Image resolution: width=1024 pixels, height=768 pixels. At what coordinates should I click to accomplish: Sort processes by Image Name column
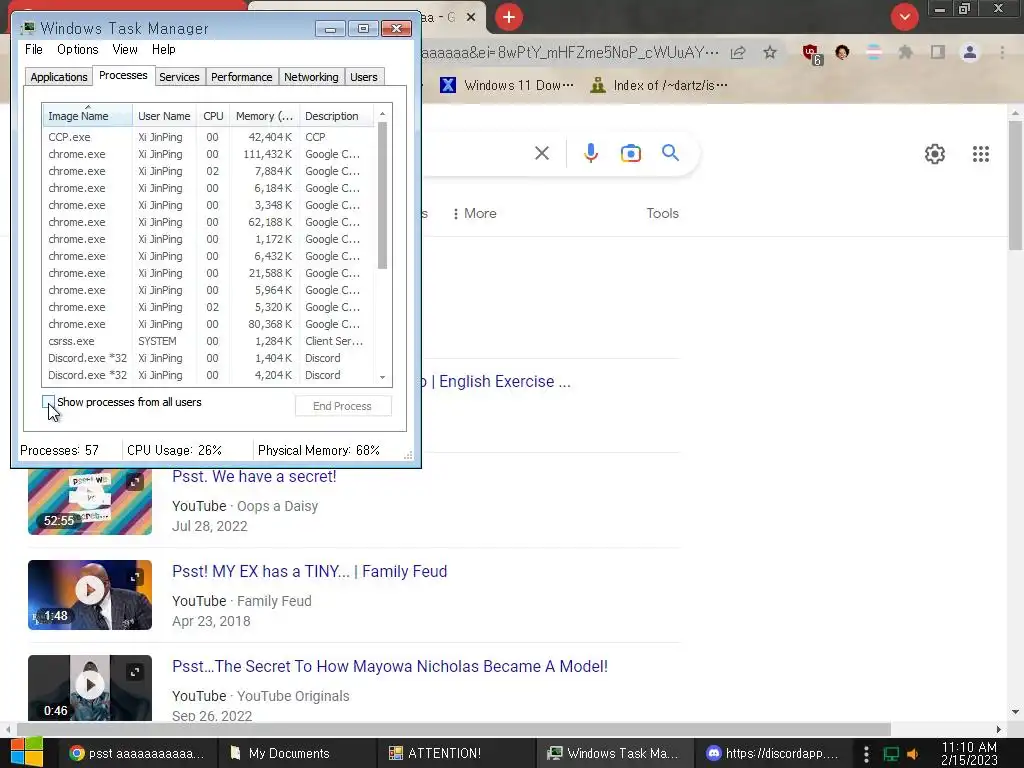88,116
